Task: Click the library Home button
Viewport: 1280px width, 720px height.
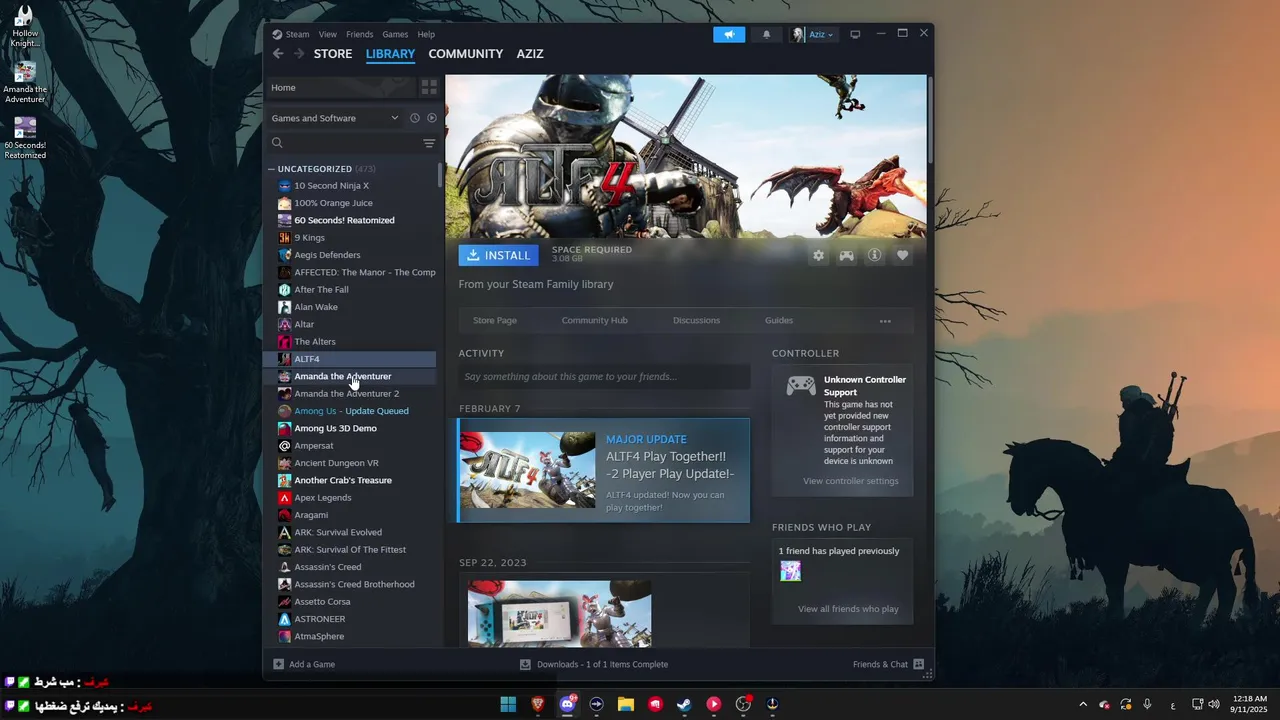Action: click(x=340, y=87)
